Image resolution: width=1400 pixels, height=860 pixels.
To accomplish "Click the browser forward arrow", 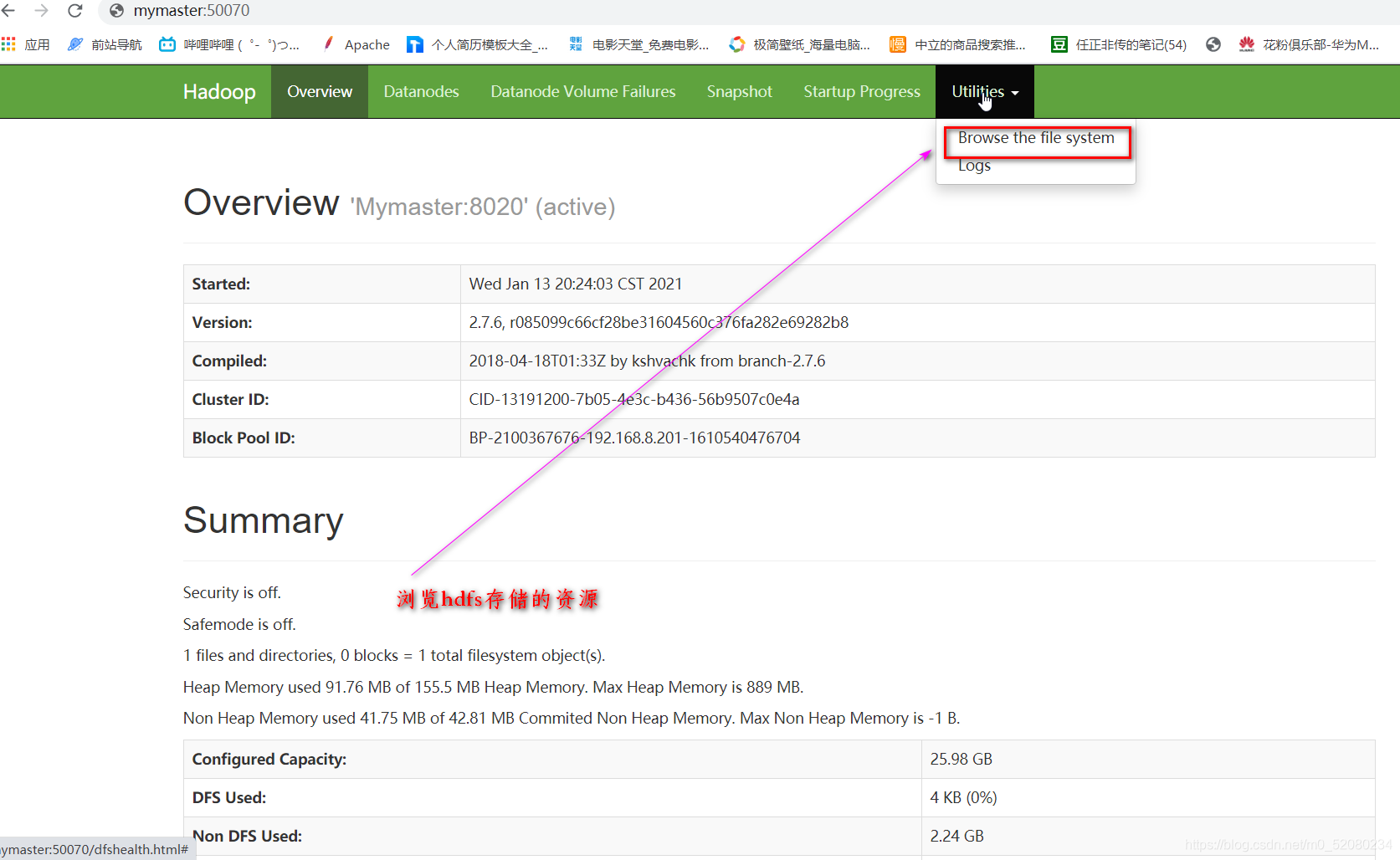I will coord(41,11).
